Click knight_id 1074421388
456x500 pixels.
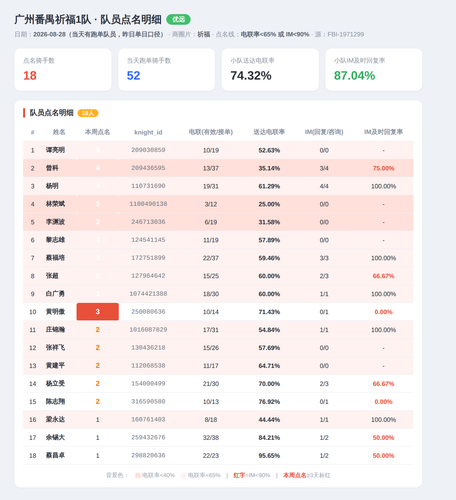(x=148, y=294)
